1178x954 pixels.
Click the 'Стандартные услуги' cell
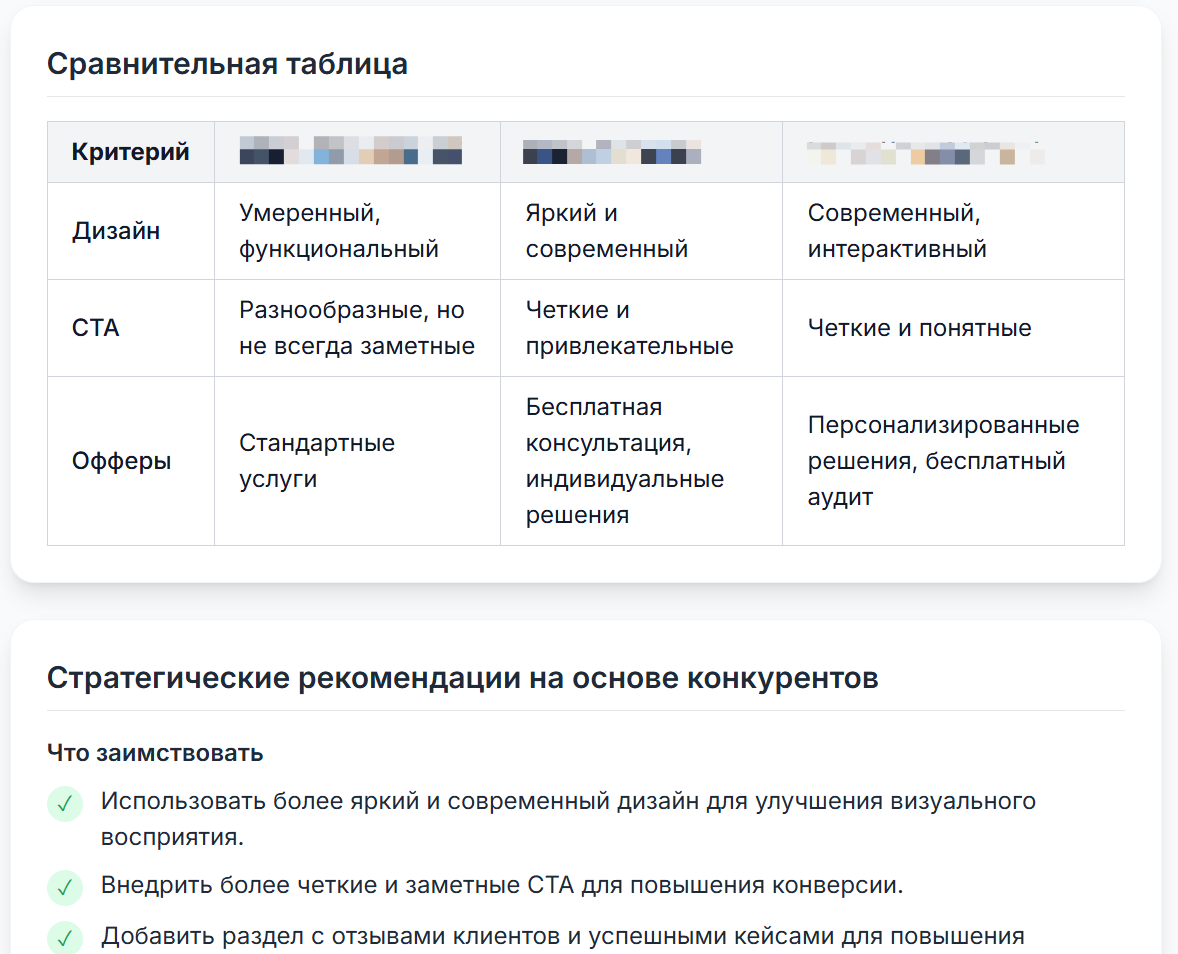click(x=358, y=460)
